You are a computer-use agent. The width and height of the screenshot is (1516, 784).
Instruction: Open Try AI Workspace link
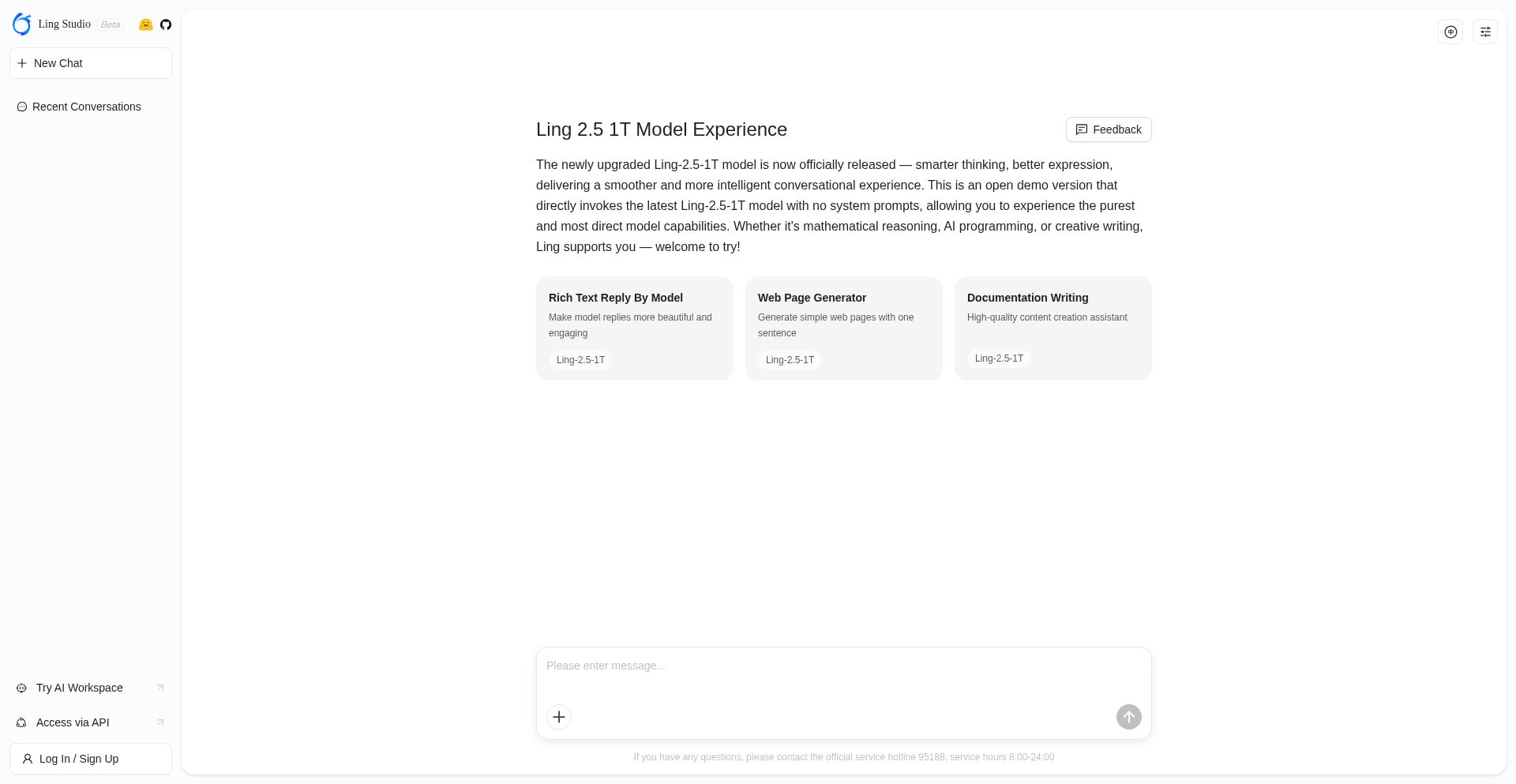click(x=80, y=688)
